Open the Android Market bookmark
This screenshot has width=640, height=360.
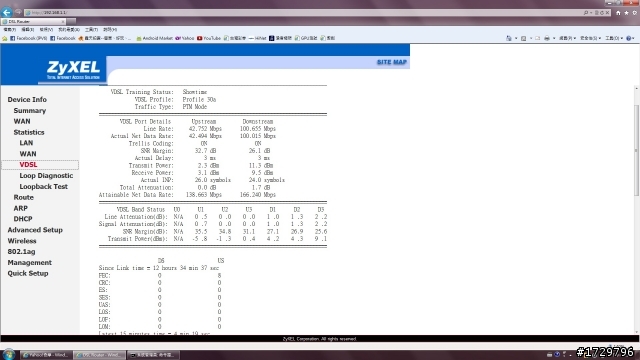coord(155,38)
